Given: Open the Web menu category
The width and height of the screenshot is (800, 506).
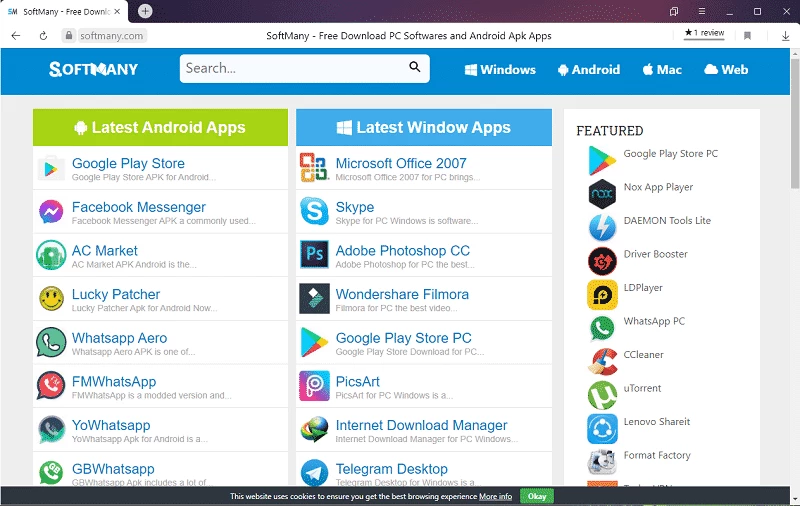Looking at the screenshot, I should (726, 70).
